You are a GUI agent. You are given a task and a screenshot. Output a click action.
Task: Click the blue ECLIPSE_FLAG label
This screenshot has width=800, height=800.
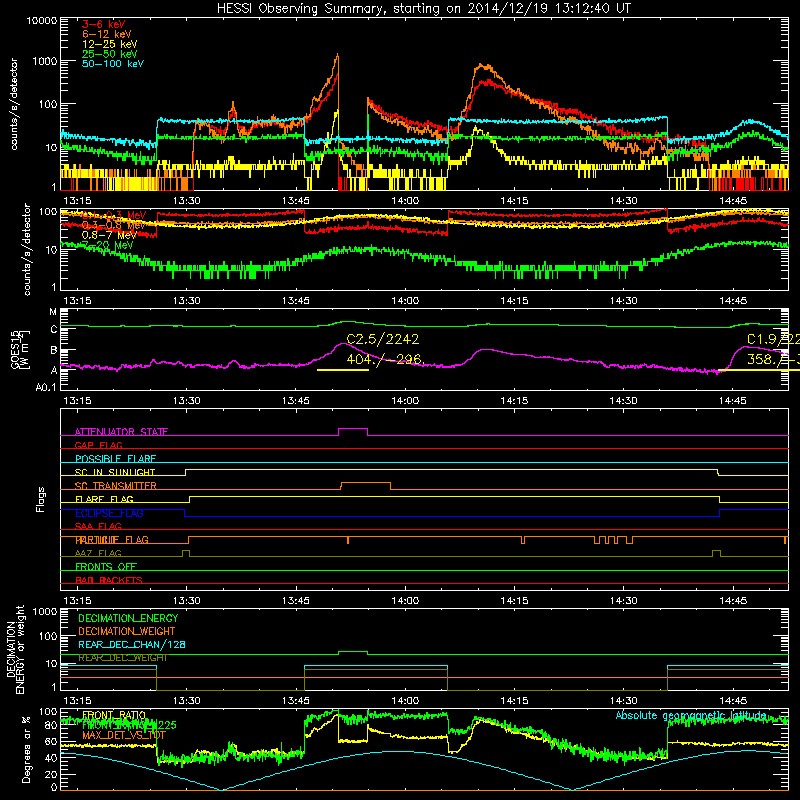click(x=109, y=513)
